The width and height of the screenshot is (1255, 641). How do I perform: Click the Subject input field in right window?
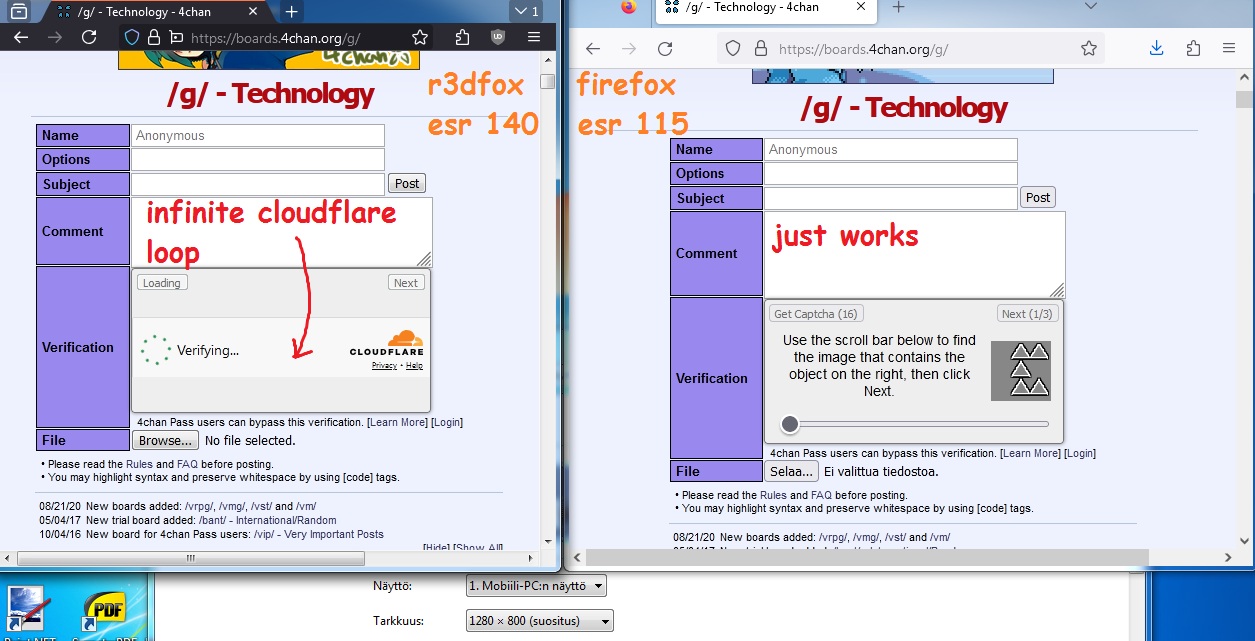(890, 198)
